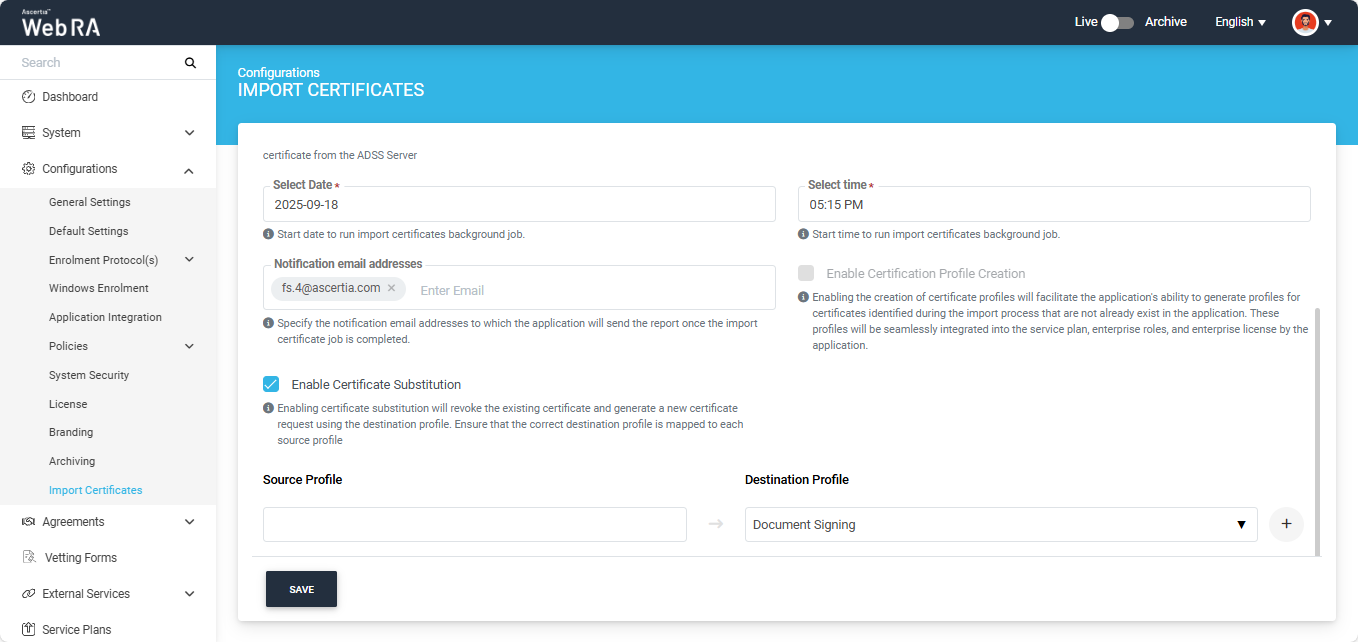Viewport: 1358px width, 642px height.
Task: Open the English language dropdown
Action: [x=1240, y=22]
